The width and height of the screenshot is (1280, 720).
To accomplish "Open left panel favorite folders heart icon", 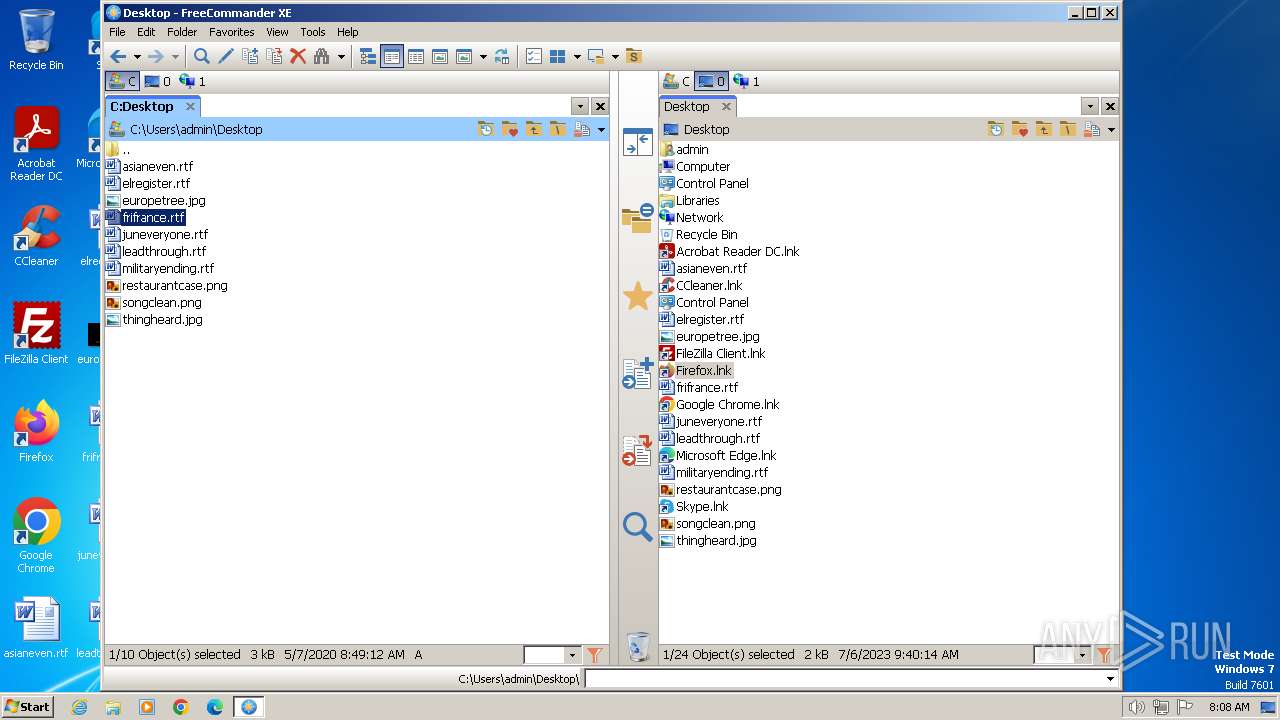I will tap(510, 129).
